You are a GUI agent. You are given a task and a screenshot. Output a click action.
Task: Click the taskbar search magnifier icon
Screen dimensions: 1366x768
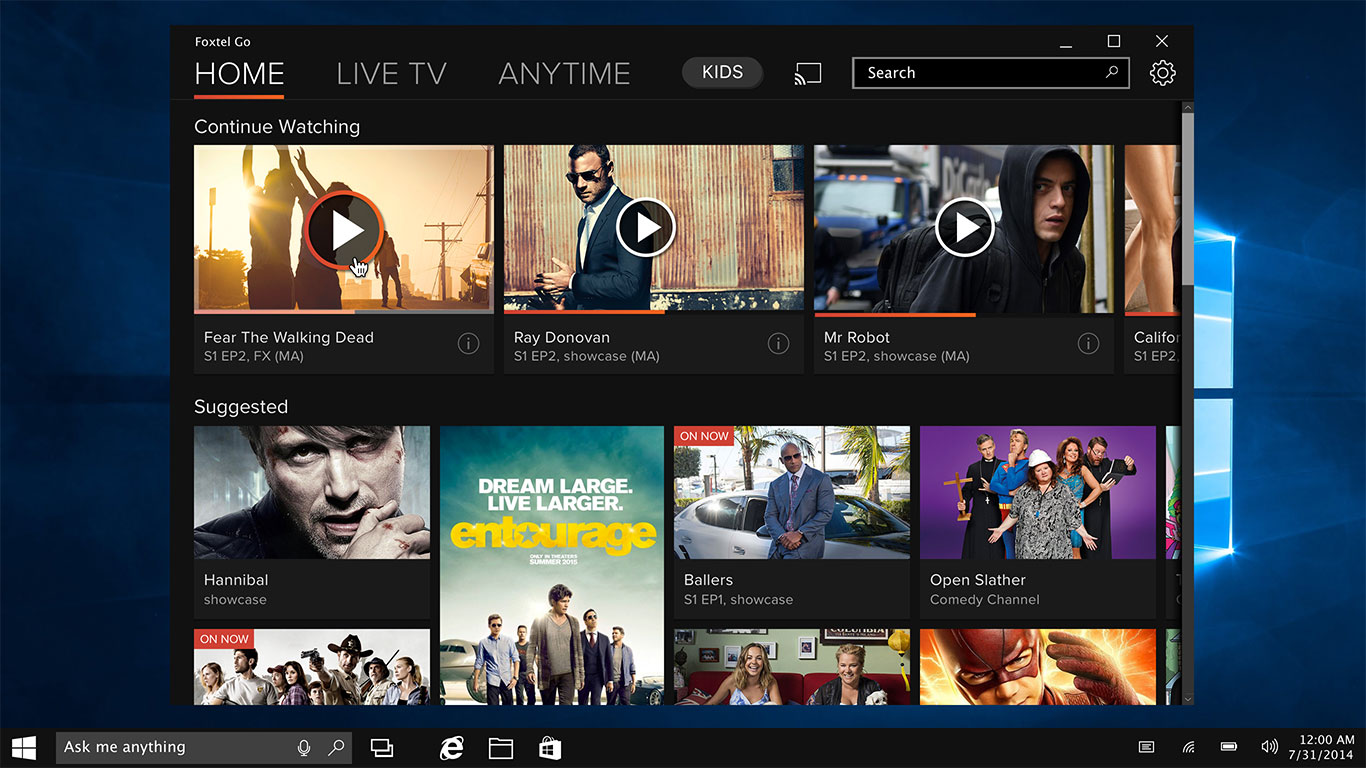click(x=337, y=747)
